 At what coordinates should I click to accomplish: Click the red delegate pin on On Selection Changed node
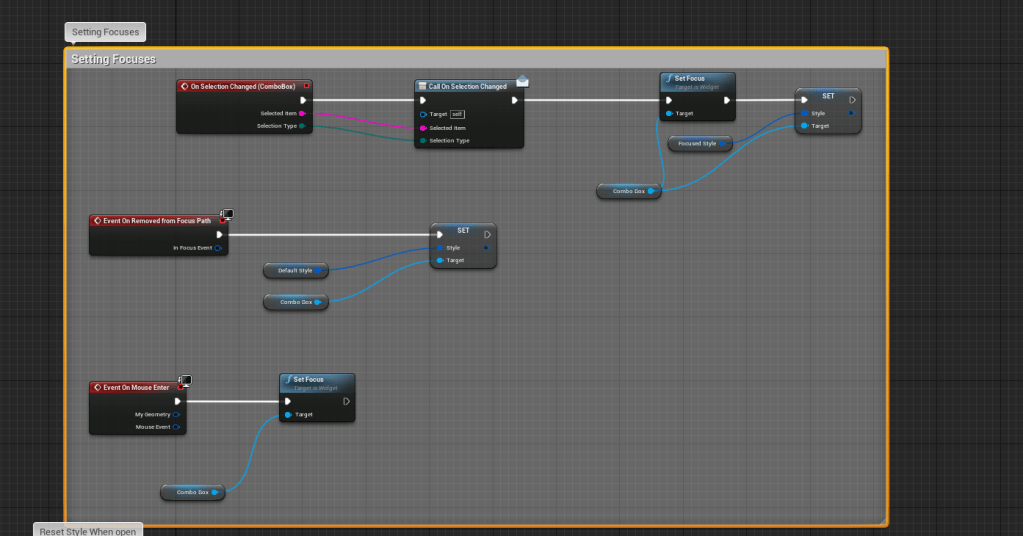(306, 86)
